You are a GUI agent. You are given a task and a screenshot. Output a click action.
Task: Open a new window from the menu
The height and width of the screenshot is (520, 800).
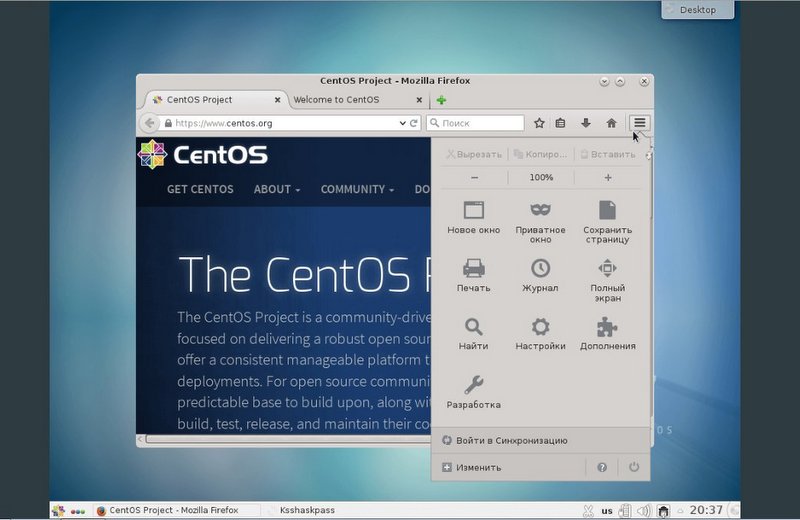click(x=473, y=217)
